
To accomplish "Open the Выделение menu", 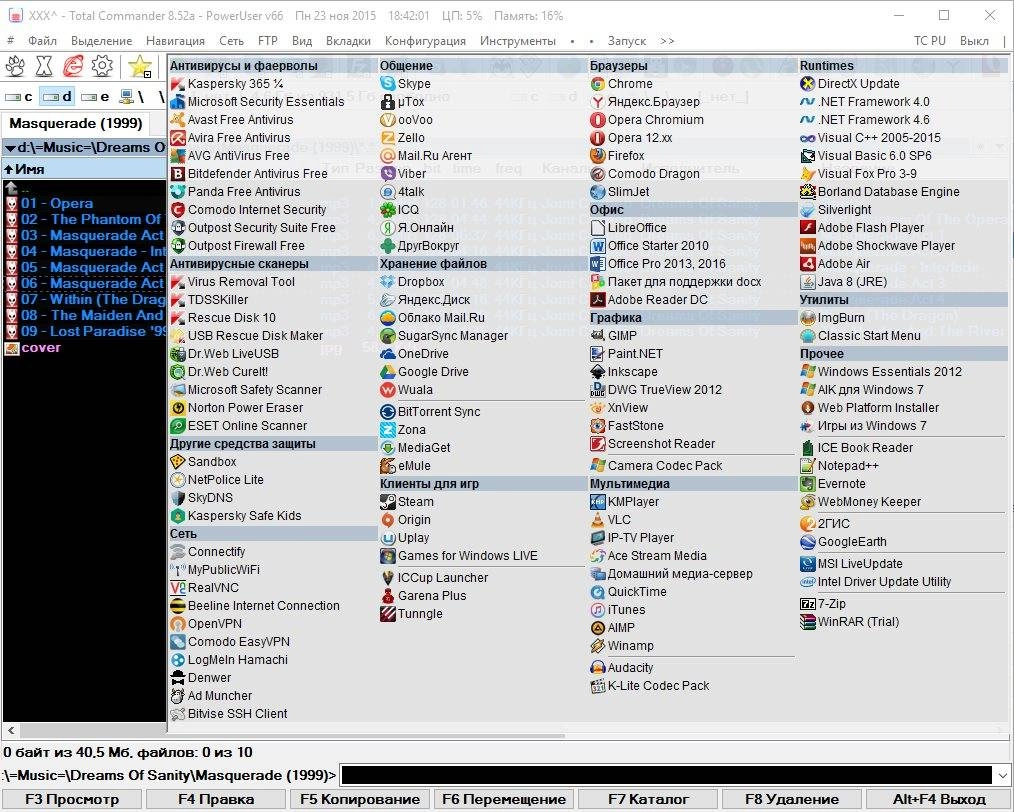I will pos(102,41).
